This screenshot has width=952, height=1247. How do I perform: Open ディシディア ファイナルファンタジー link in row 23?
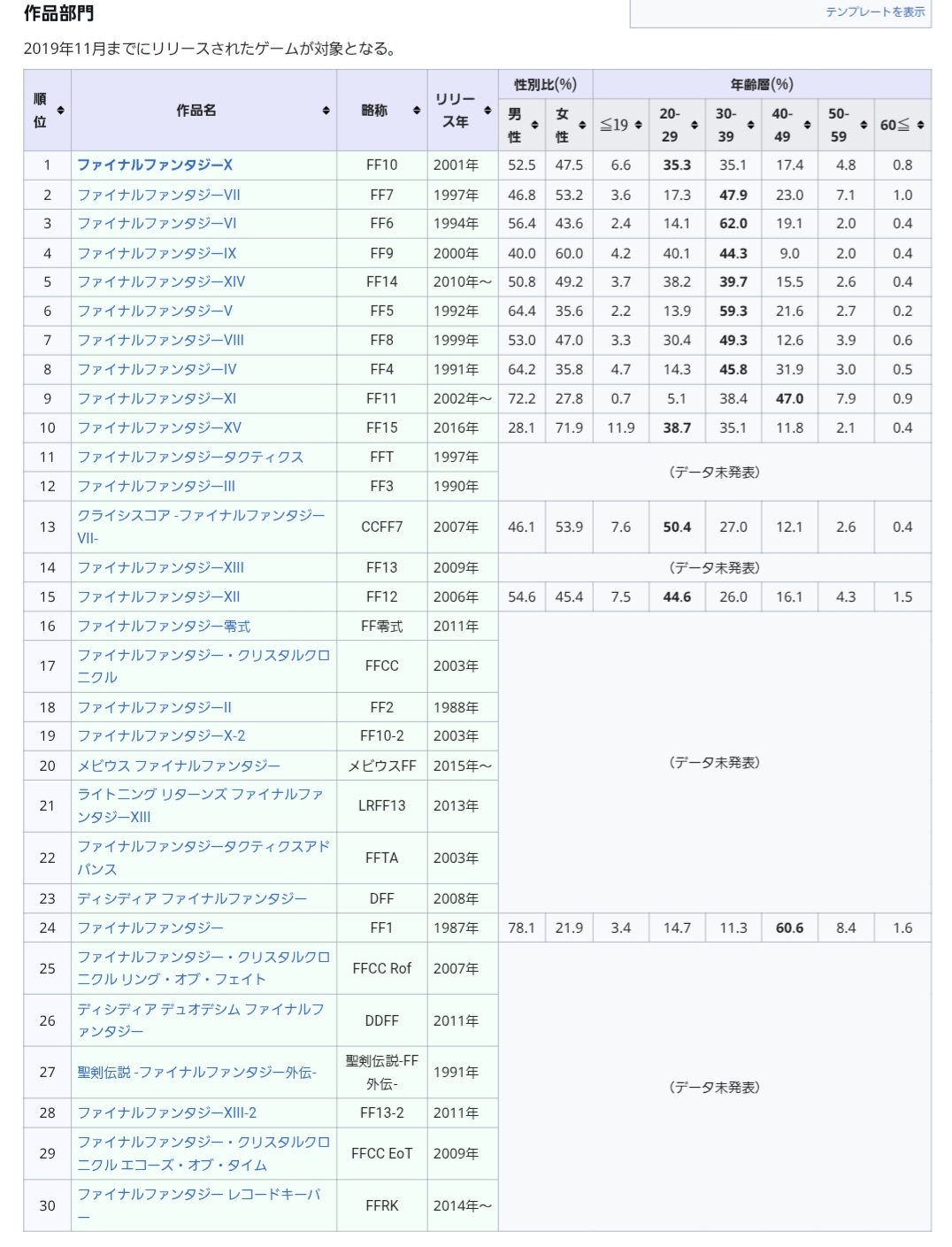pos(192,898)
